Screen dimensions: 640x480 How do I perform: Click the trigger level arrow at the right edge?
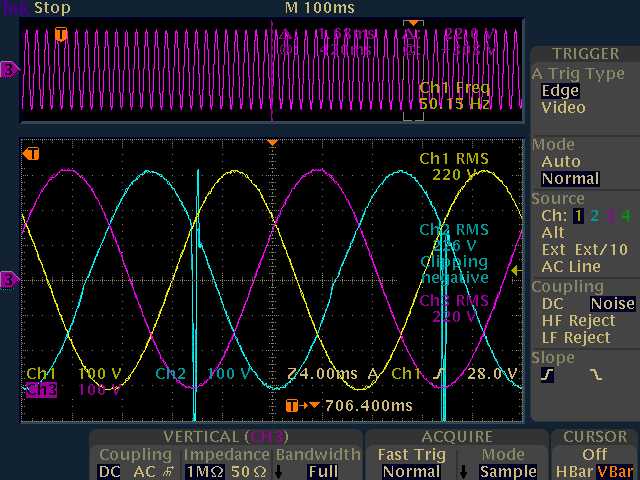click(x=516, y=270)
